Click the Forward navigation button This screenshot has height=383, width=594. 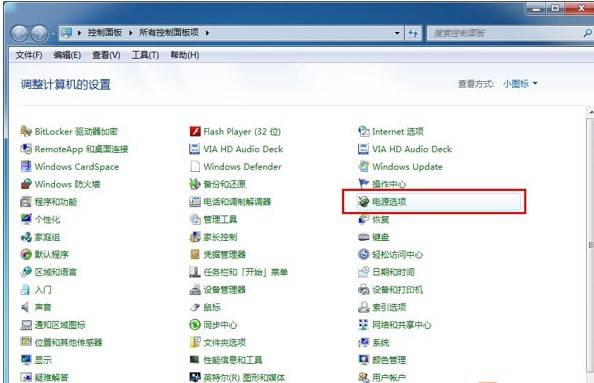coord(39,34)
